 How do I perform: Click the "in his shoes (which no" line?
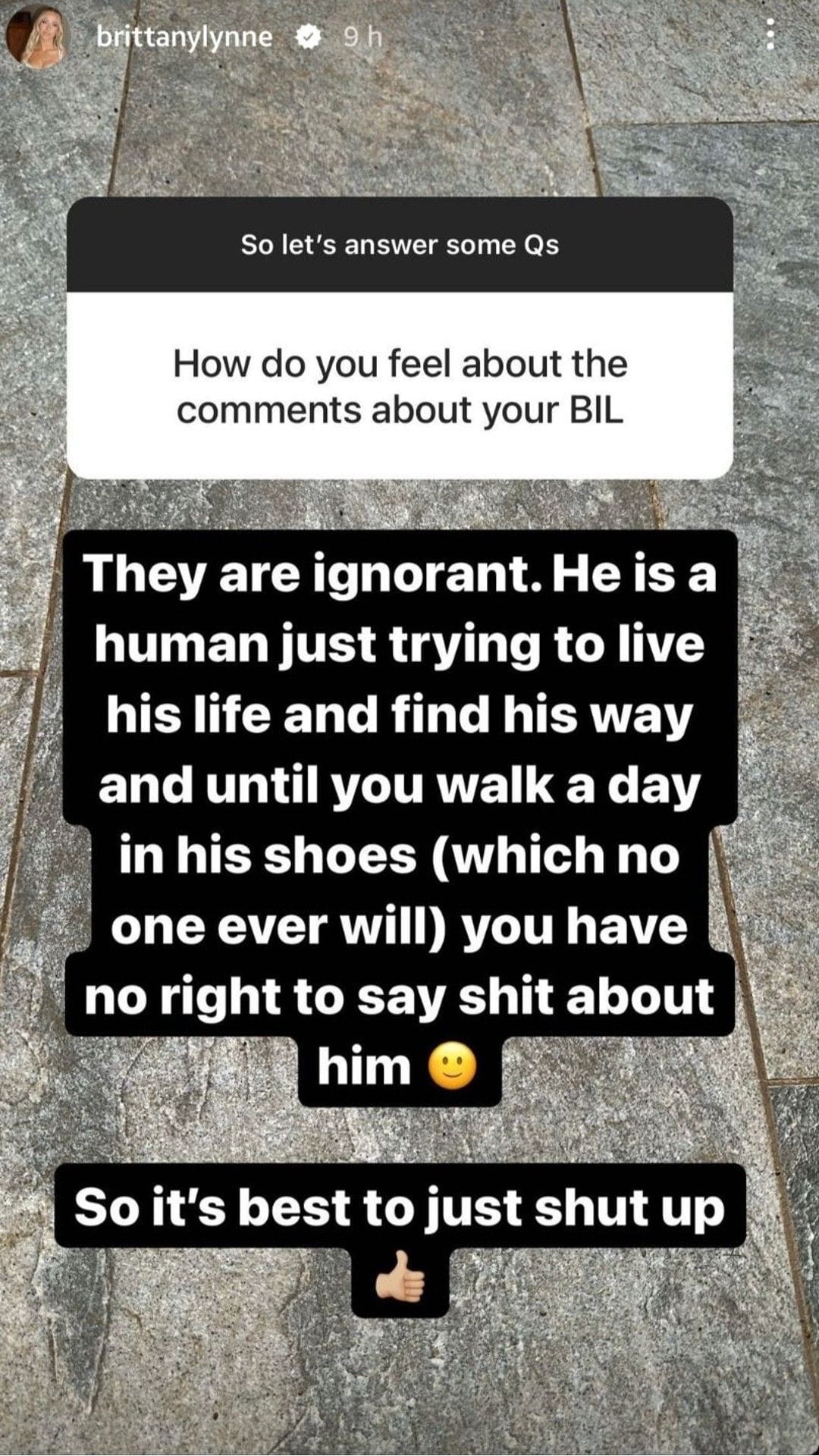click(400, 855)
